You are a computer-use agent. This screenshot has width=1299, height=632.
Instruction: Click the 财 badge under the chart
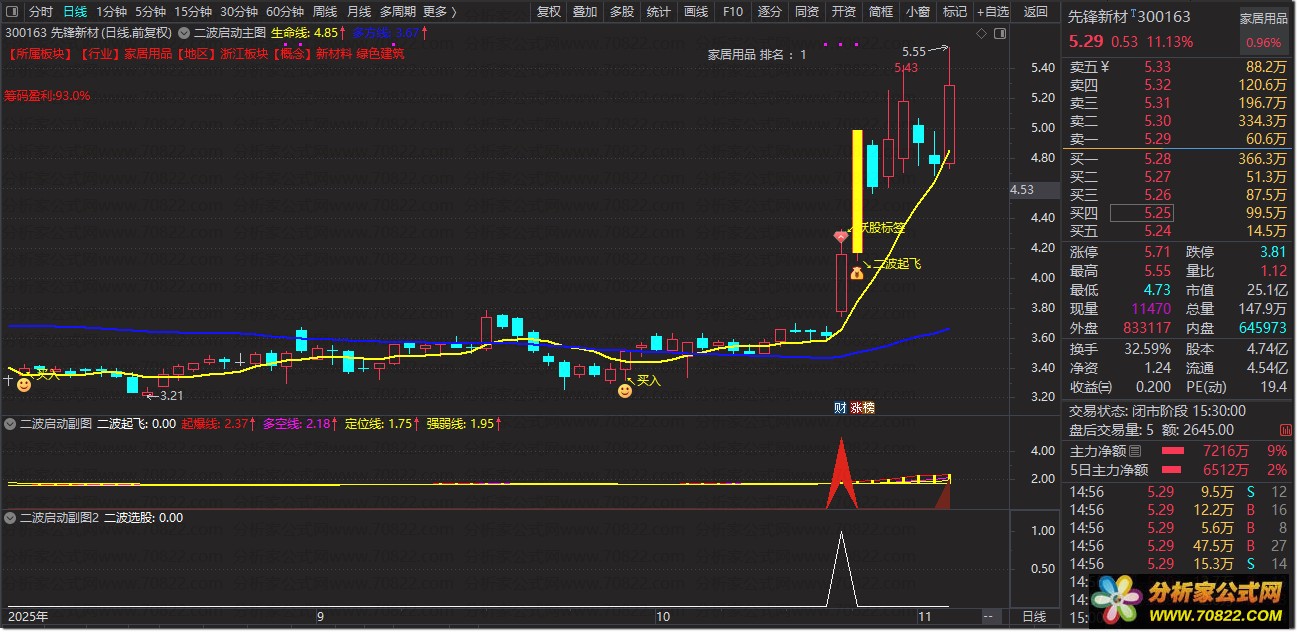(x=840, y=407)
